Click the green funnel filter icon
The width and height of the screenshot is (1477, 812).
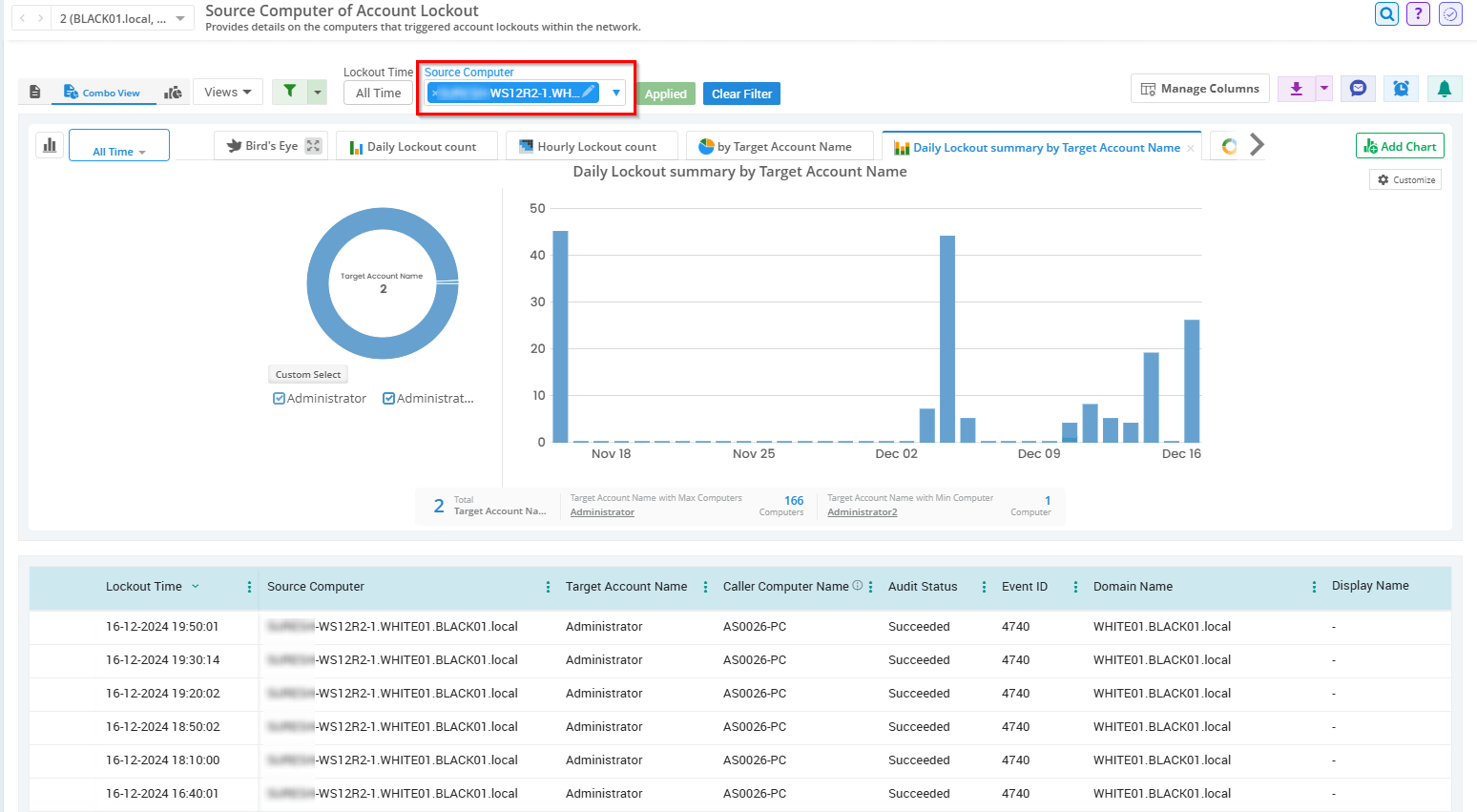[290, 92]
